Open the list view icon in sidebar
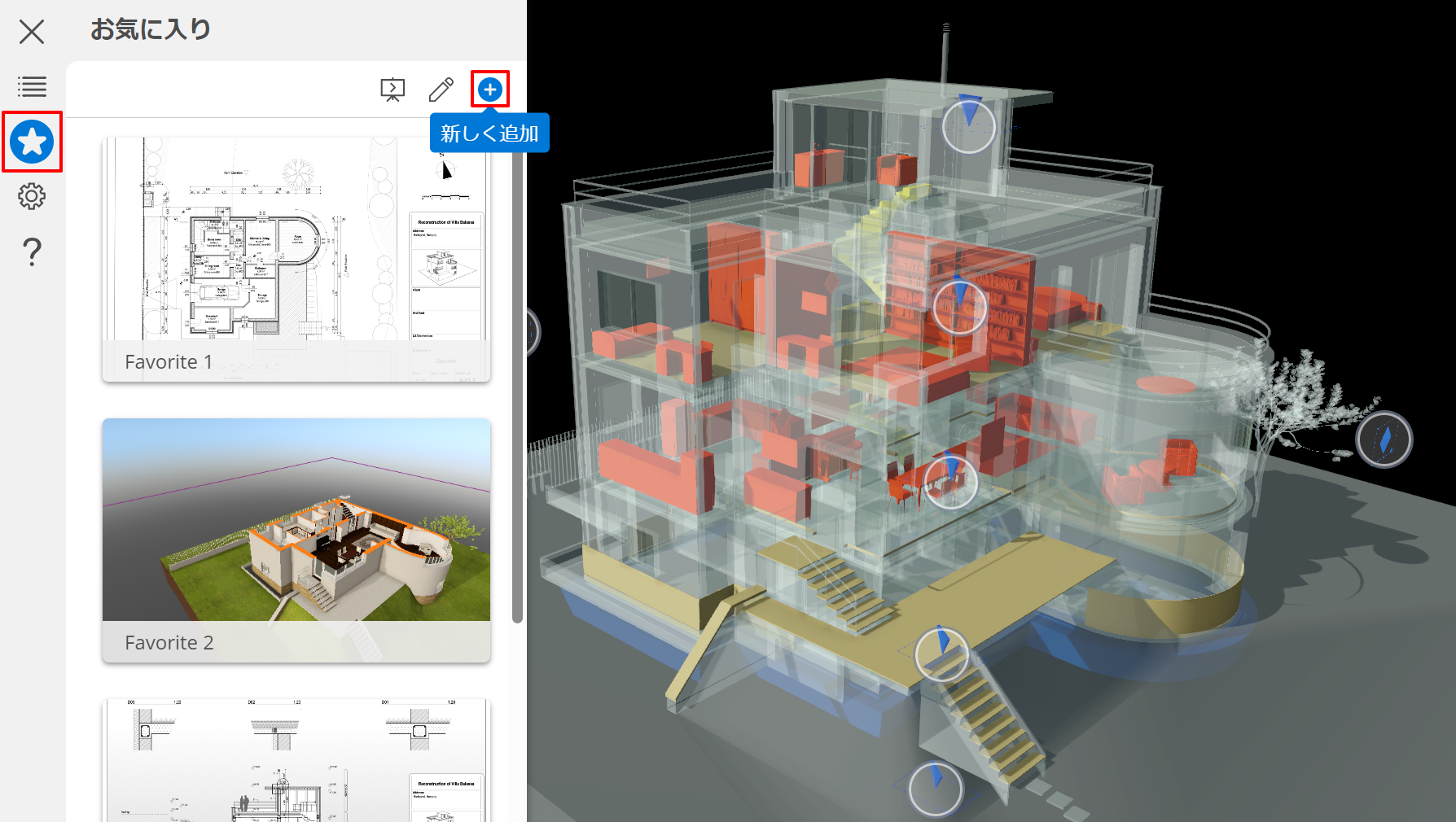 point(32,86)
